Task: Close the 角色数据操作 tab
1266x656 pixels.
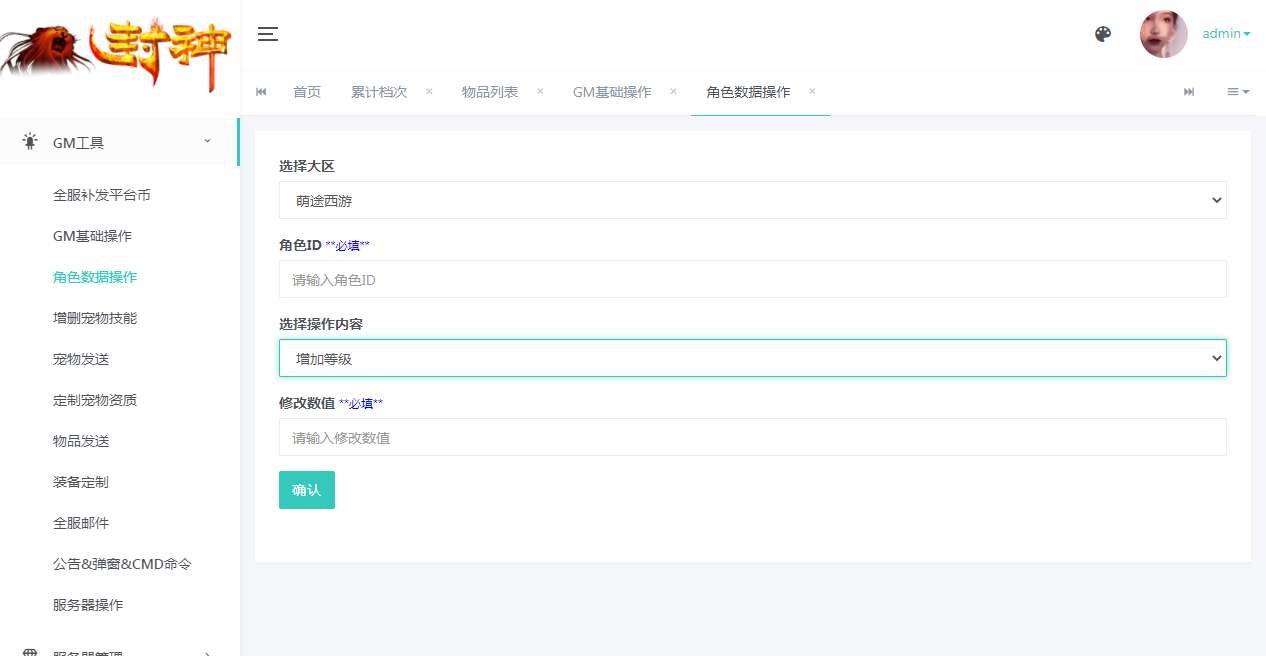Action: coord(812,91)
